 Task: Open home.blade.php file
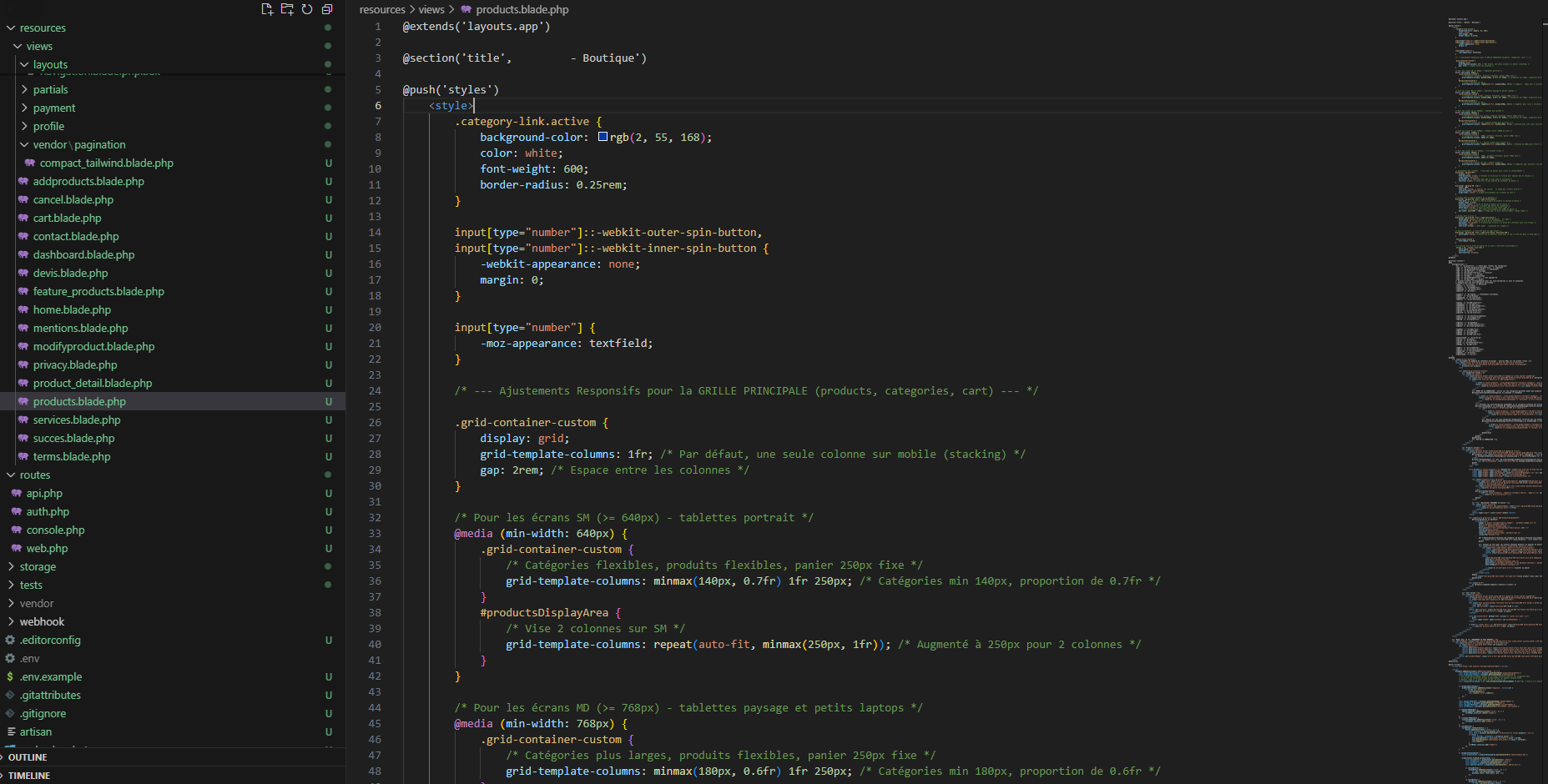(172, 309)
